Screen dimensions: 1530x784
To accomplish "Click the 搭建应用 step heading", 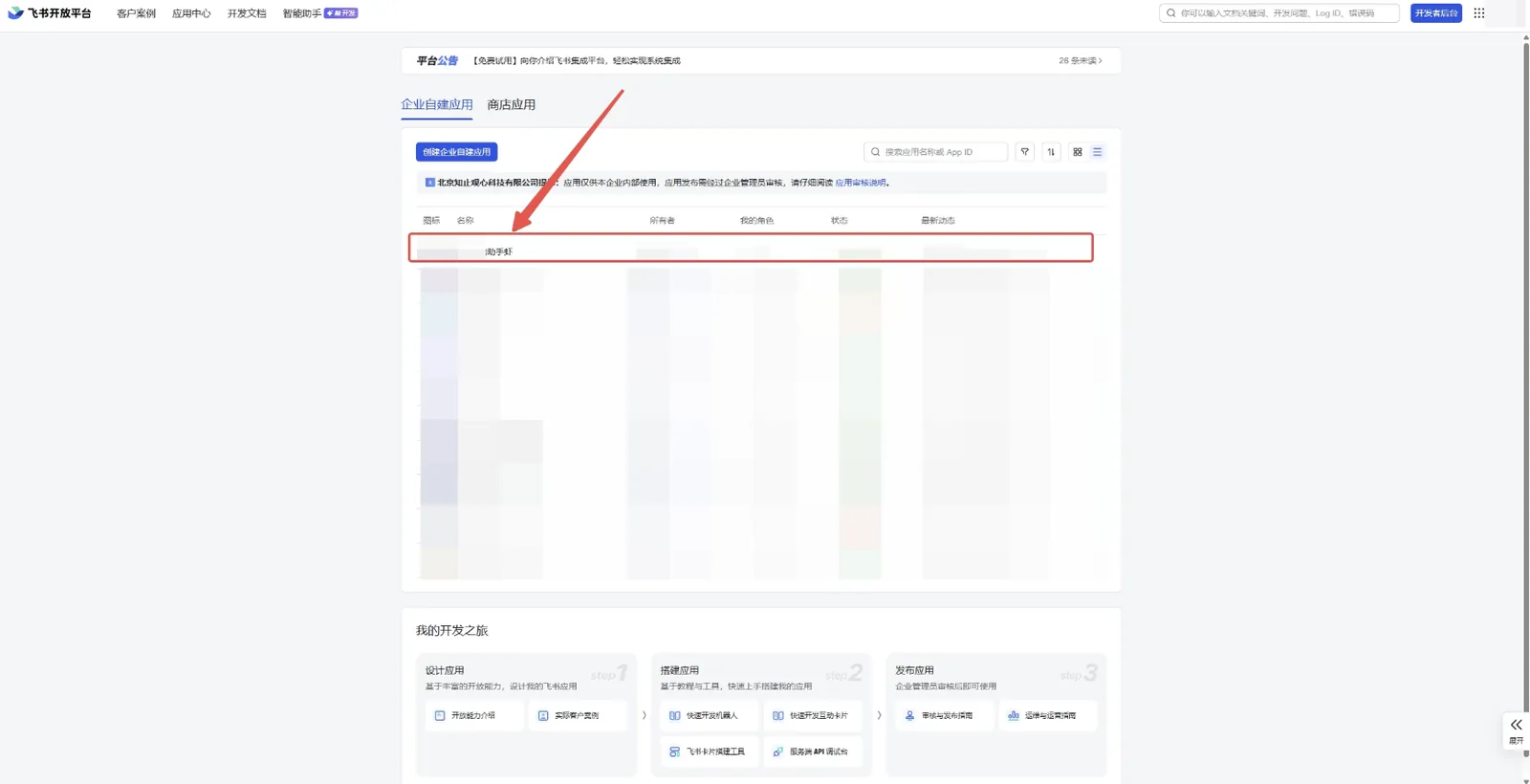I will coord(680,670).
